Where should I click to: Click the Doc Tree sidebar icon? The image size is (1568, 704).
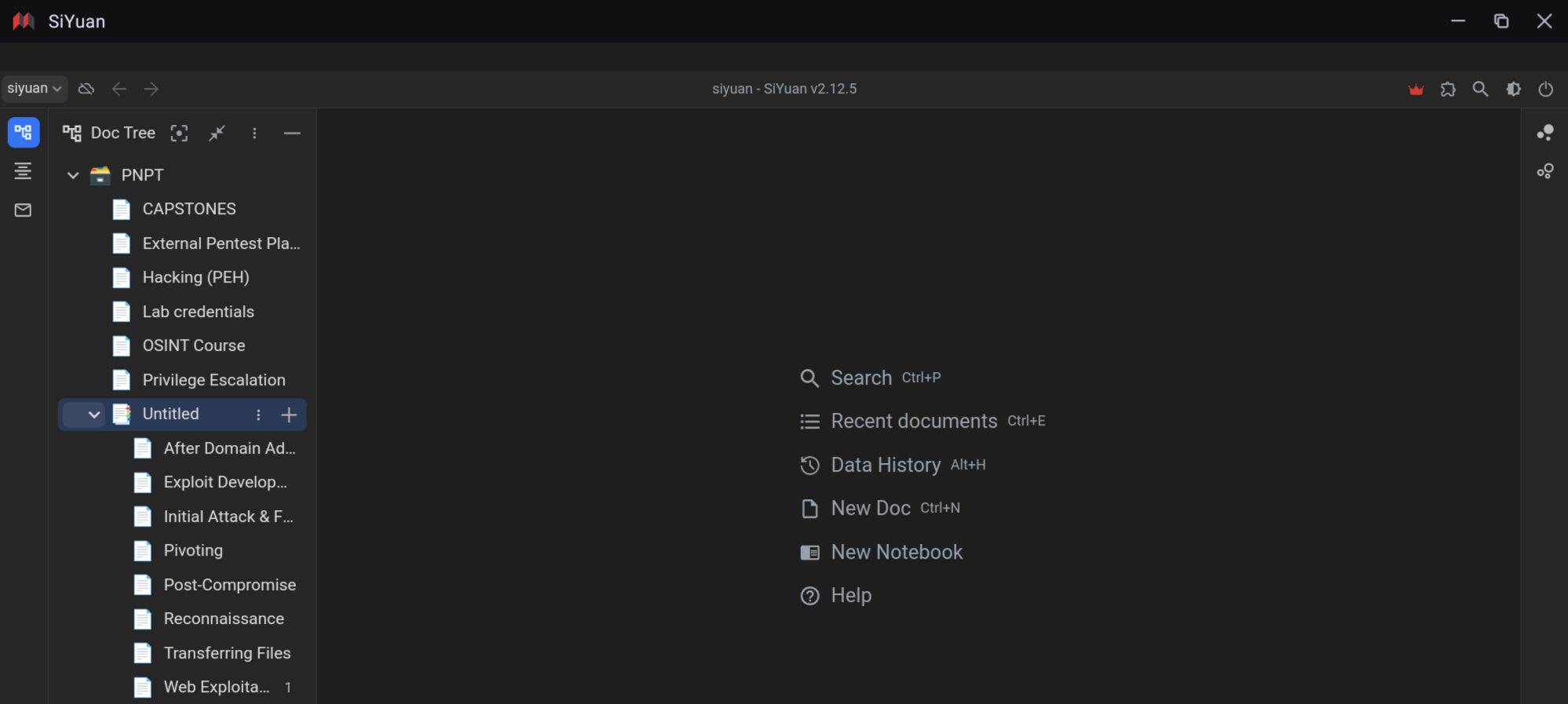23,133
